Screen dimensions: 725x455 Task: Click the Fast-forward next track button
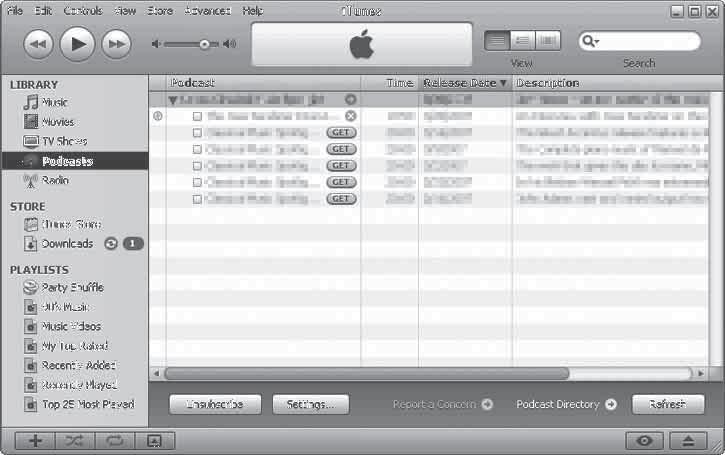116,44
